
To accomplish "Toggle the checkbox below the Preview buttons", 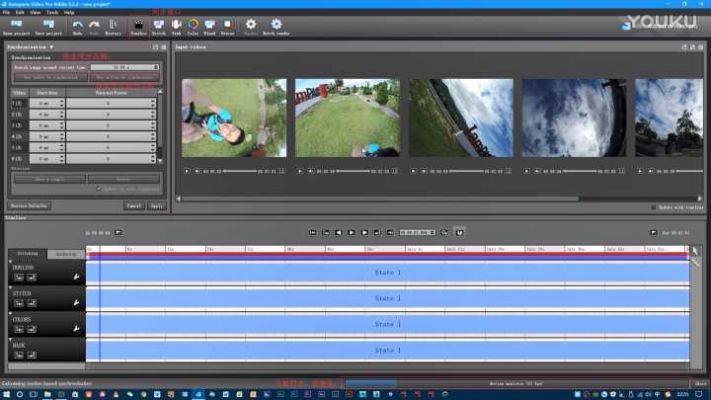I will point(97,188).
